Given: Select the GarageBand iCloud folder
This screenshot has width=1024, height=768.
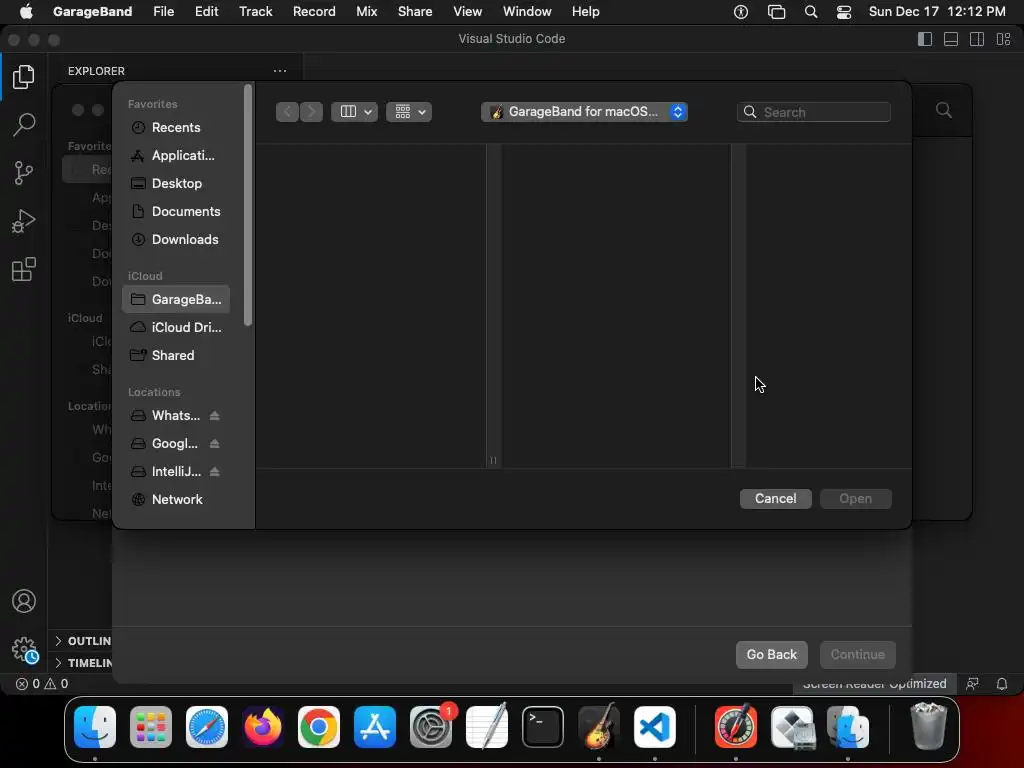Looking at the screenshot, I should pyautogui.click(x=176, y=299).
